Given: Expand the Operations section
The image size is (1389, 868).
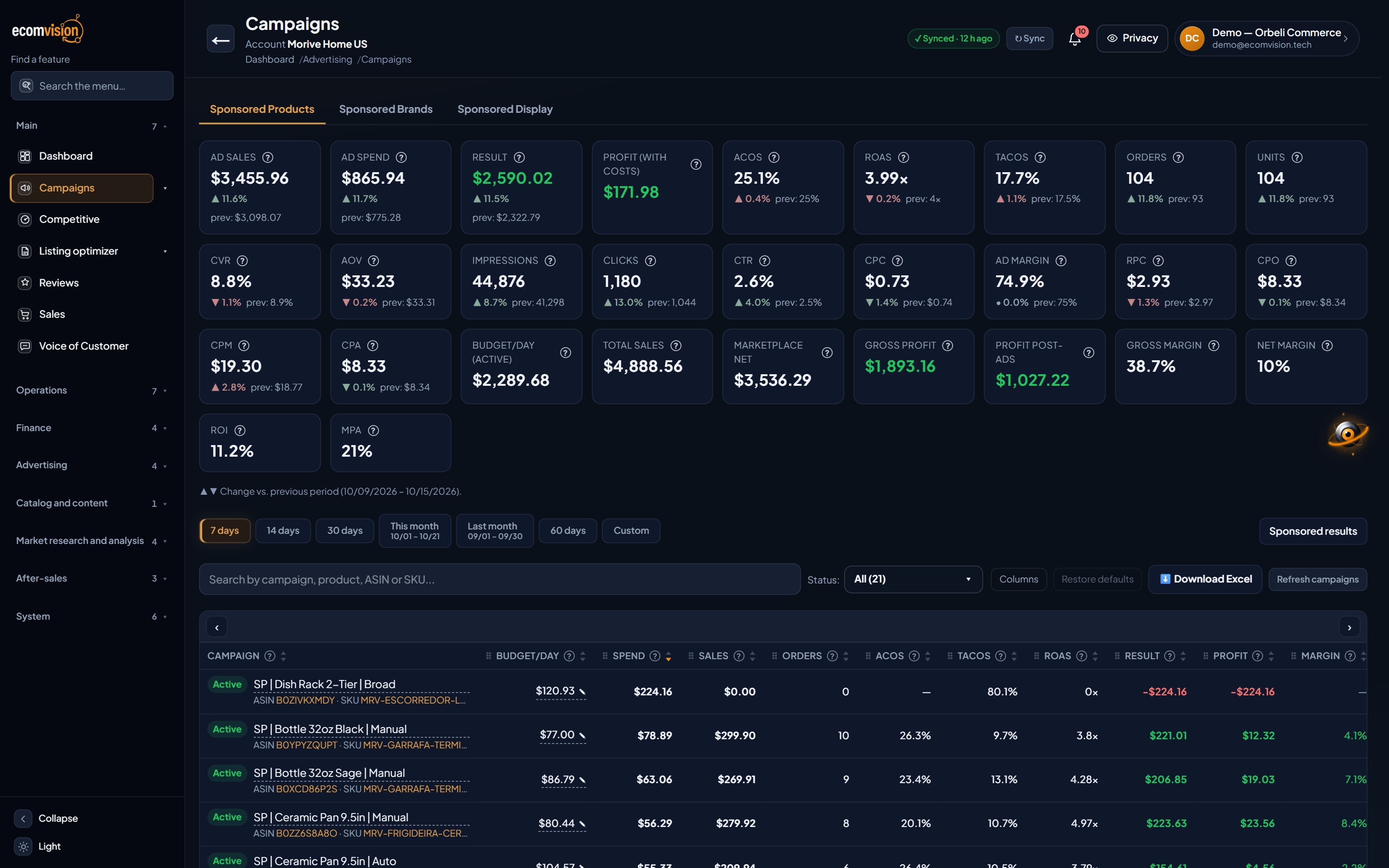Looking at the screenshot, I should [x=91, y=391].
